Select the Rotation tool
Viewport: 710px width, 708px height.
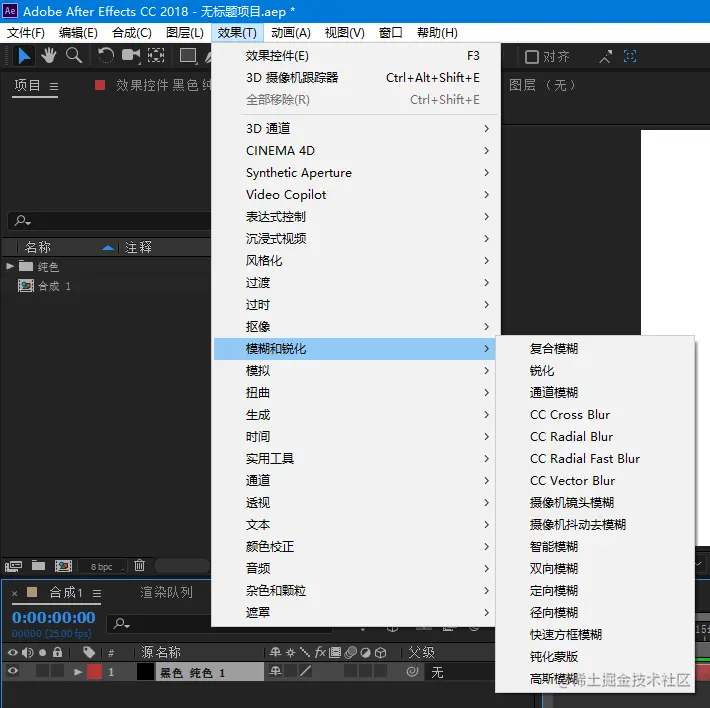click(105, 56)
